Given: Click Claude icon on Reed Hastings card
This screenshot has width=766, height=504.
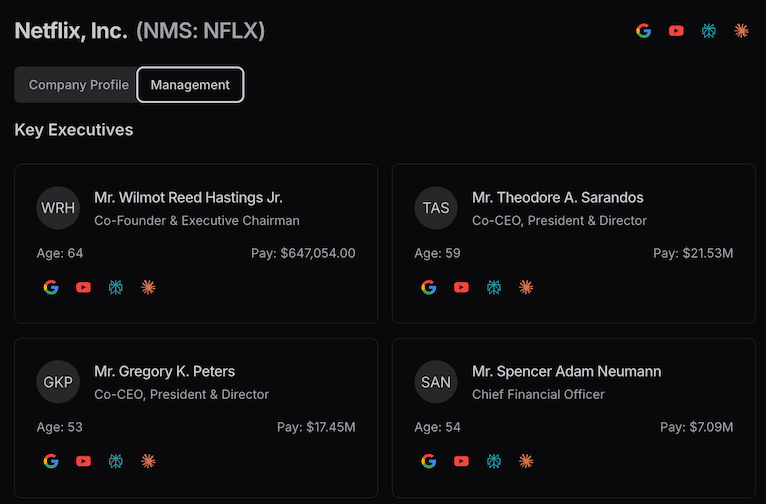Looking at the screenshot, I should (148, 287).
